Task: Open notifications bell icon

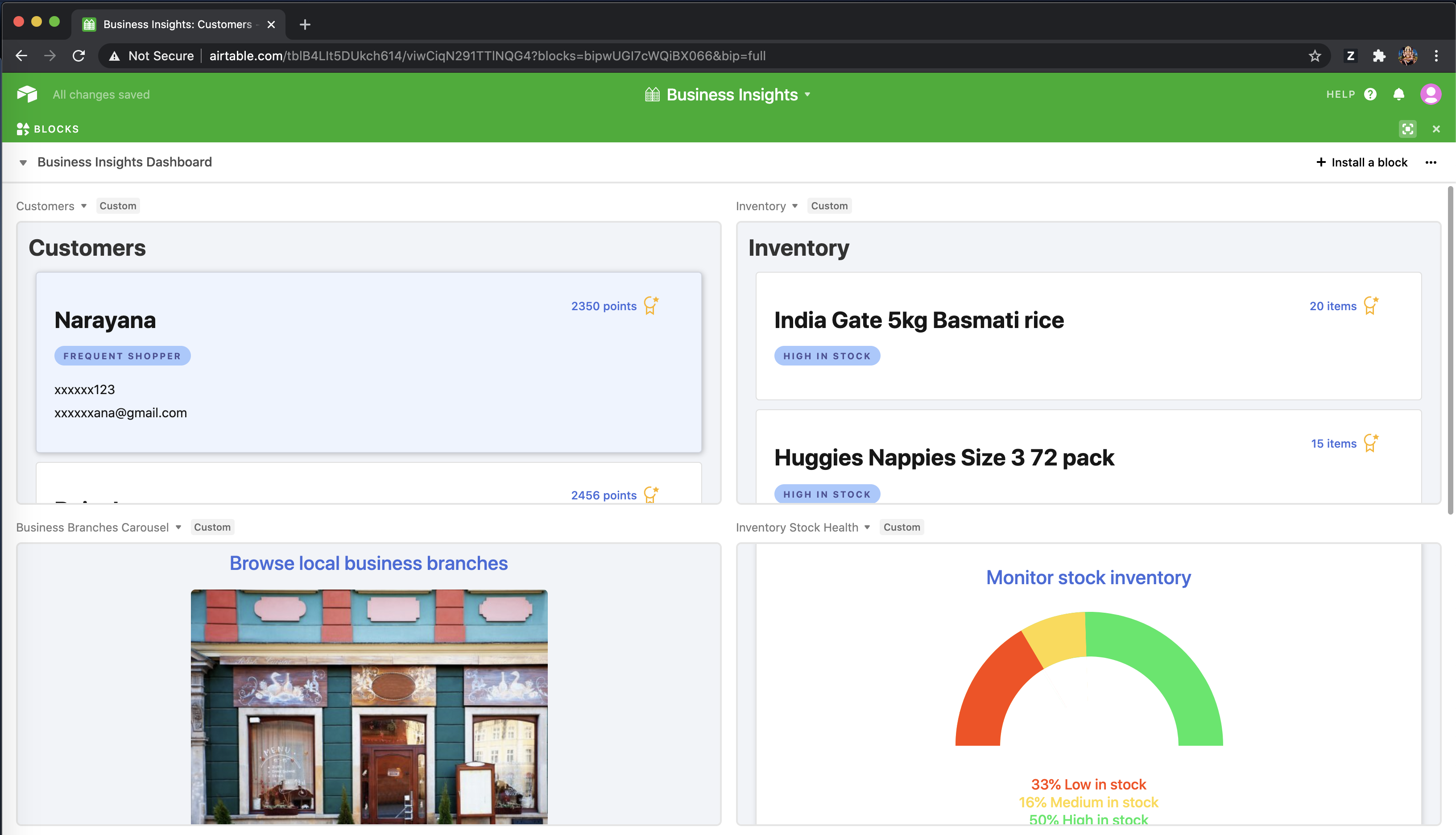Action: (x=1398, y=94)
